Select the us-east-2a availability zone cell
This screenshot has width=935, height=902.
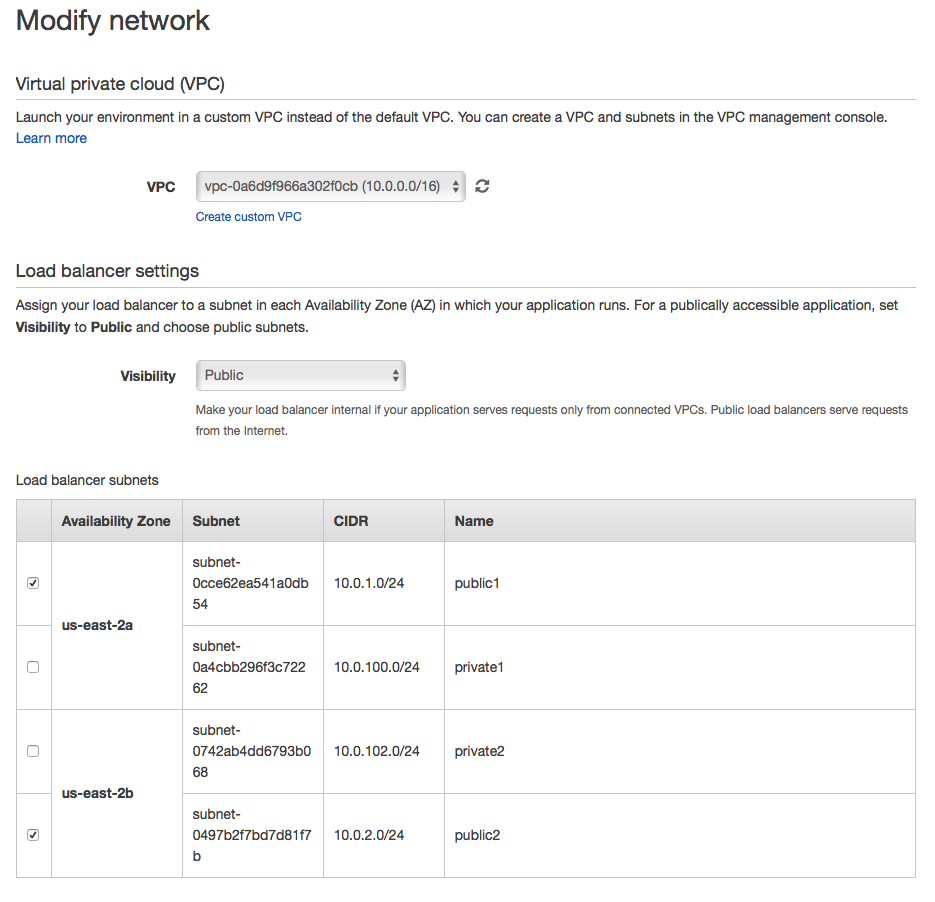(97, 625)
